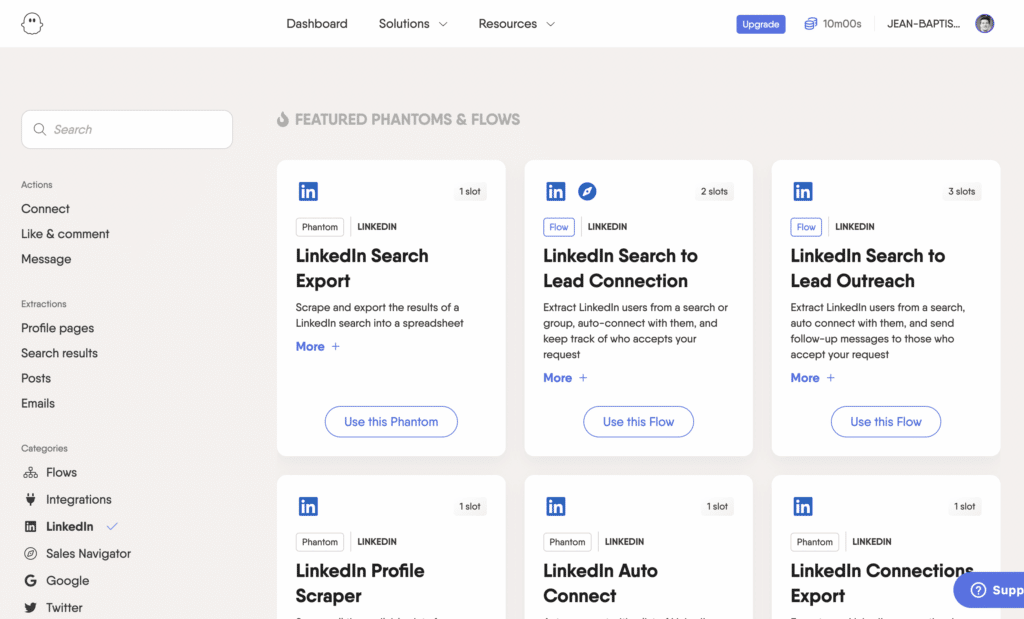Click into the Search input field
This screenshot has height=619, width=1024.
click(127, 129)
